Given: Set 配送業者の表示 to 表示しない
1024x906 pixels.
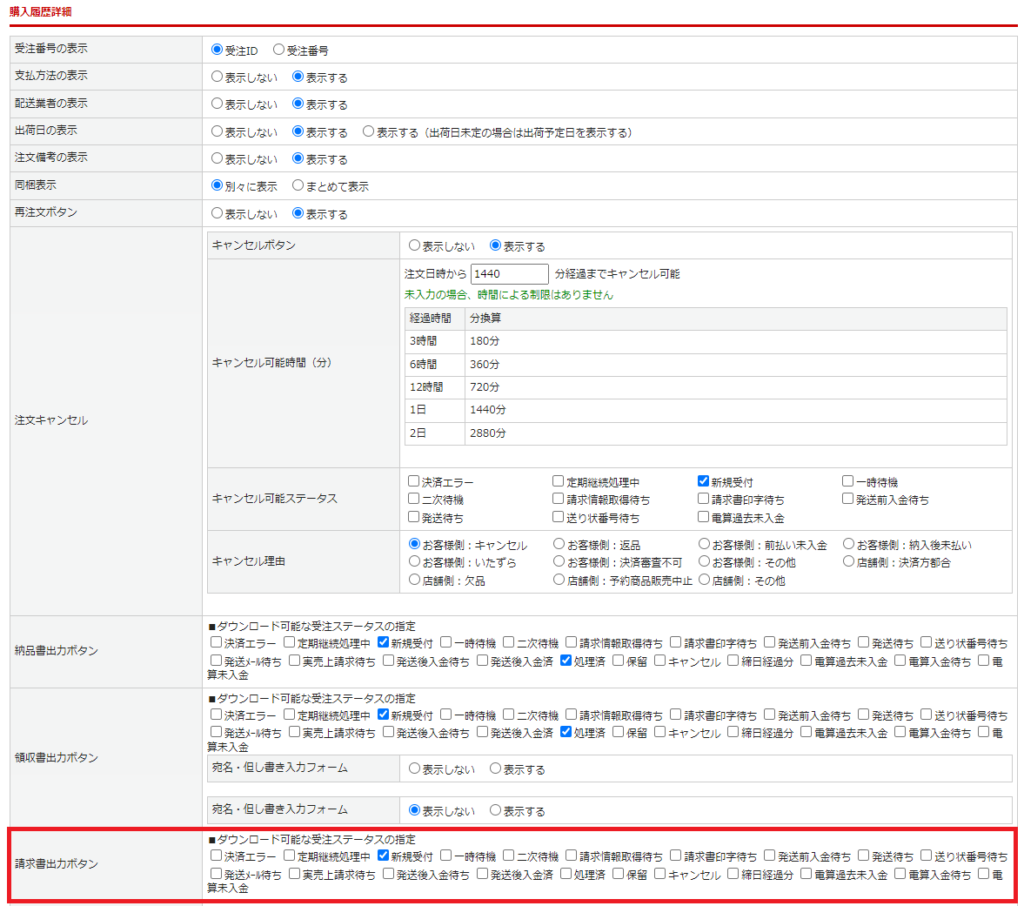Looking at the screenshot, I should pyautogui.click(x=217, y=104).
